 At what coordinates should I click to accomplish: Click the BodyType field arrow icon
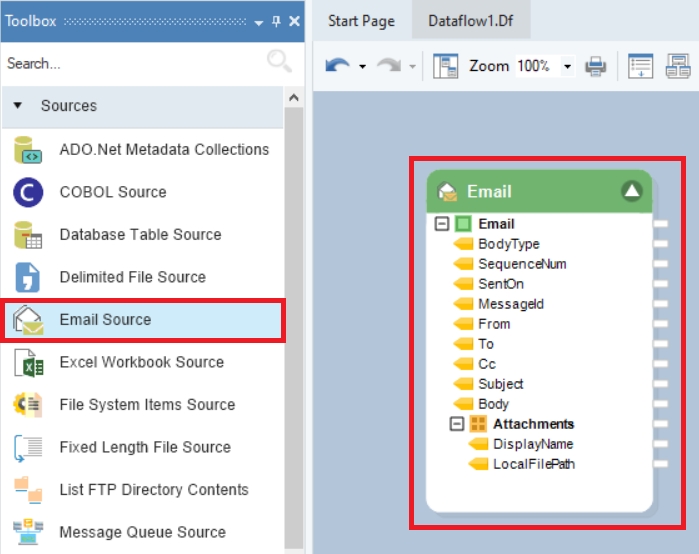[x=463, y=244]
